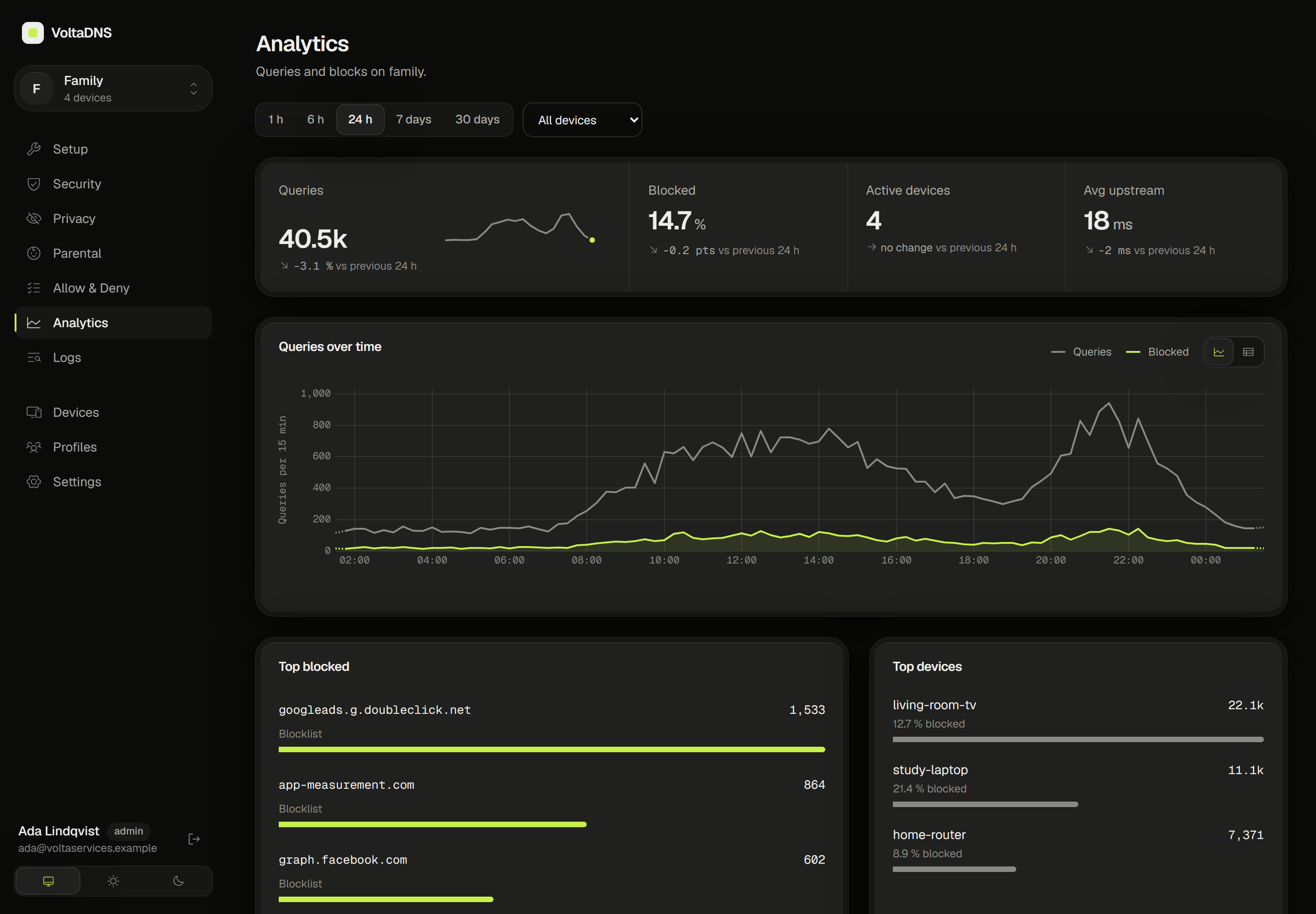
Task: Open Privacy via the crossed-eye icon
Action: tap(34, 219)
